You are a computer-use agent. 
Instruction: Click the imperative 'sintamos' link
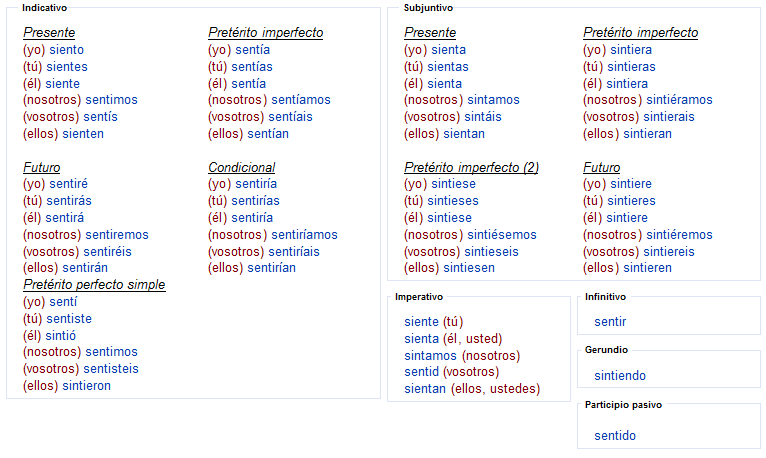[x=430, y=356]
